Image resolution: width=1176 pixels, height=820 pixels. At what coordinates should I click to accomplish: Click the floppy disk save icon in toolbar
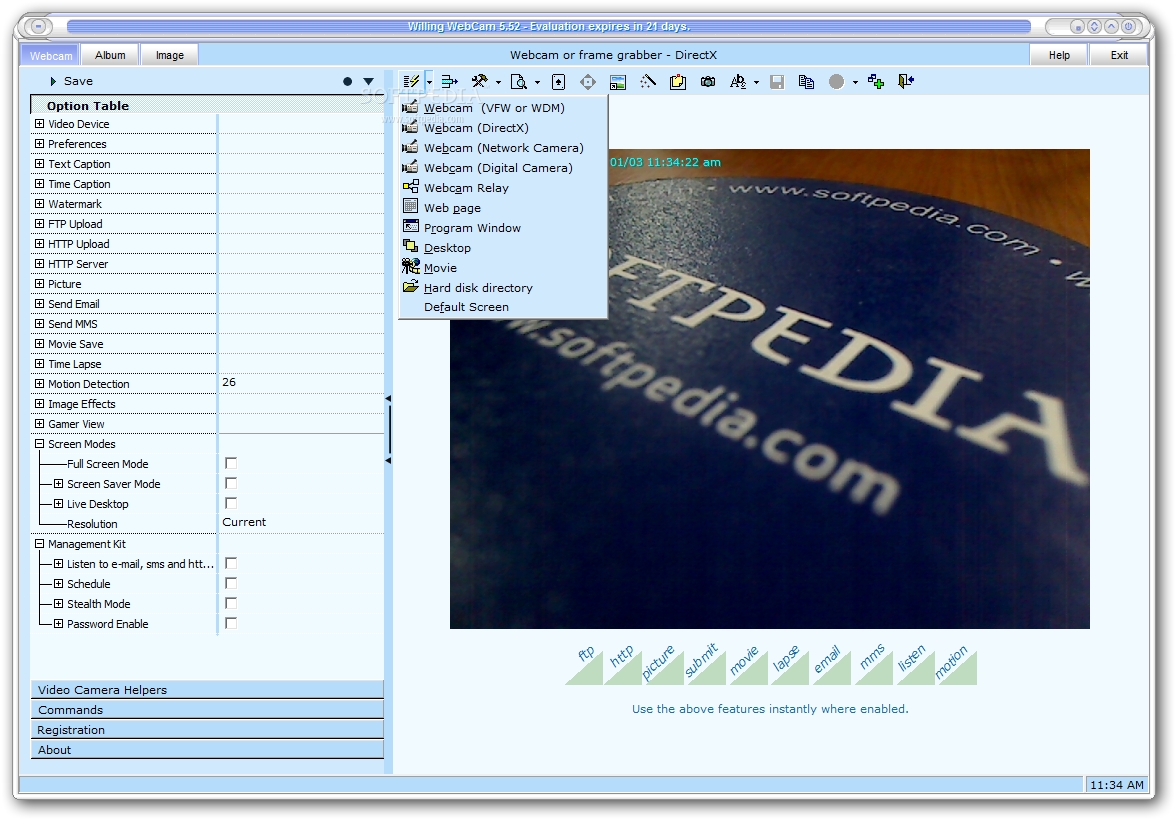(777, 81)
